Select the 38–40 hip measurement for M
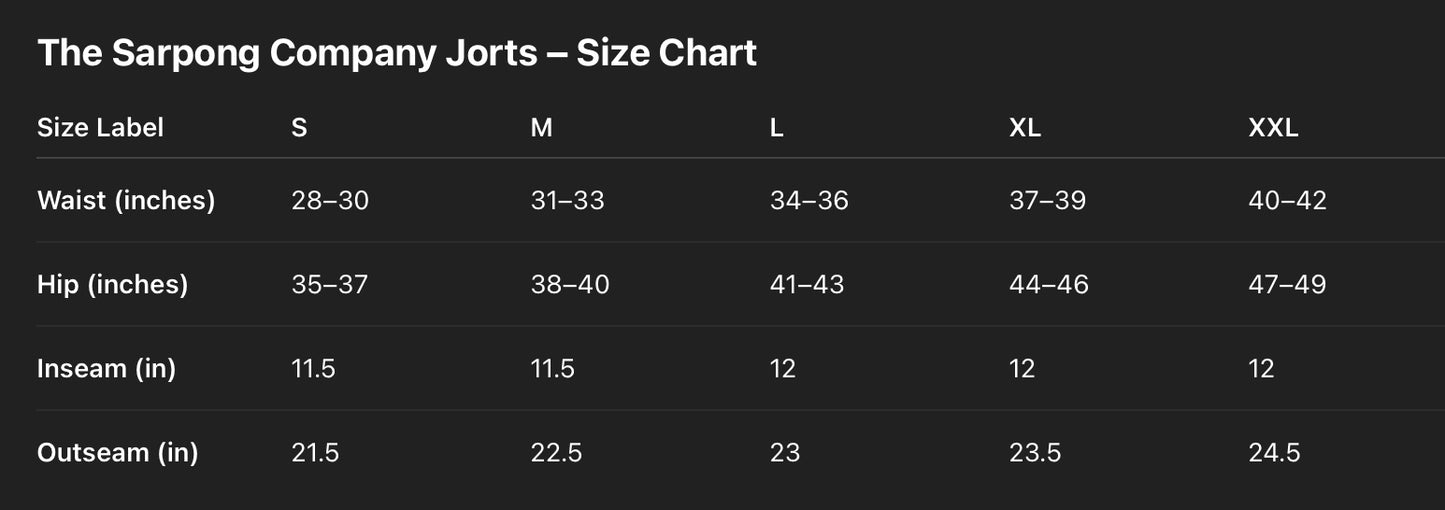The image size is (1445, 510). pos(570,284)
